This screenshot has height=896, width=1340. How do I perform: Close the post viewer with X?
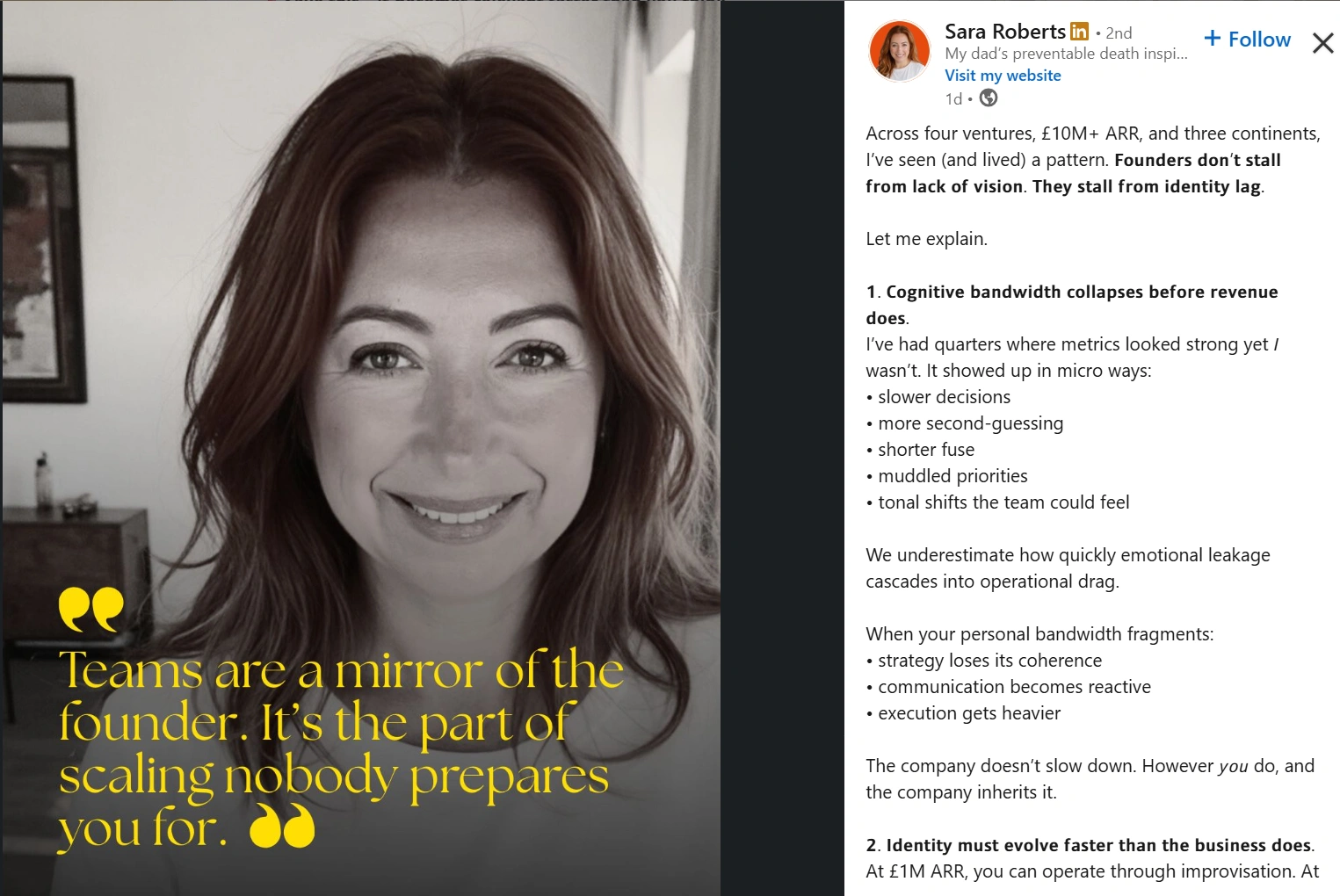[x=1322, y=42]
